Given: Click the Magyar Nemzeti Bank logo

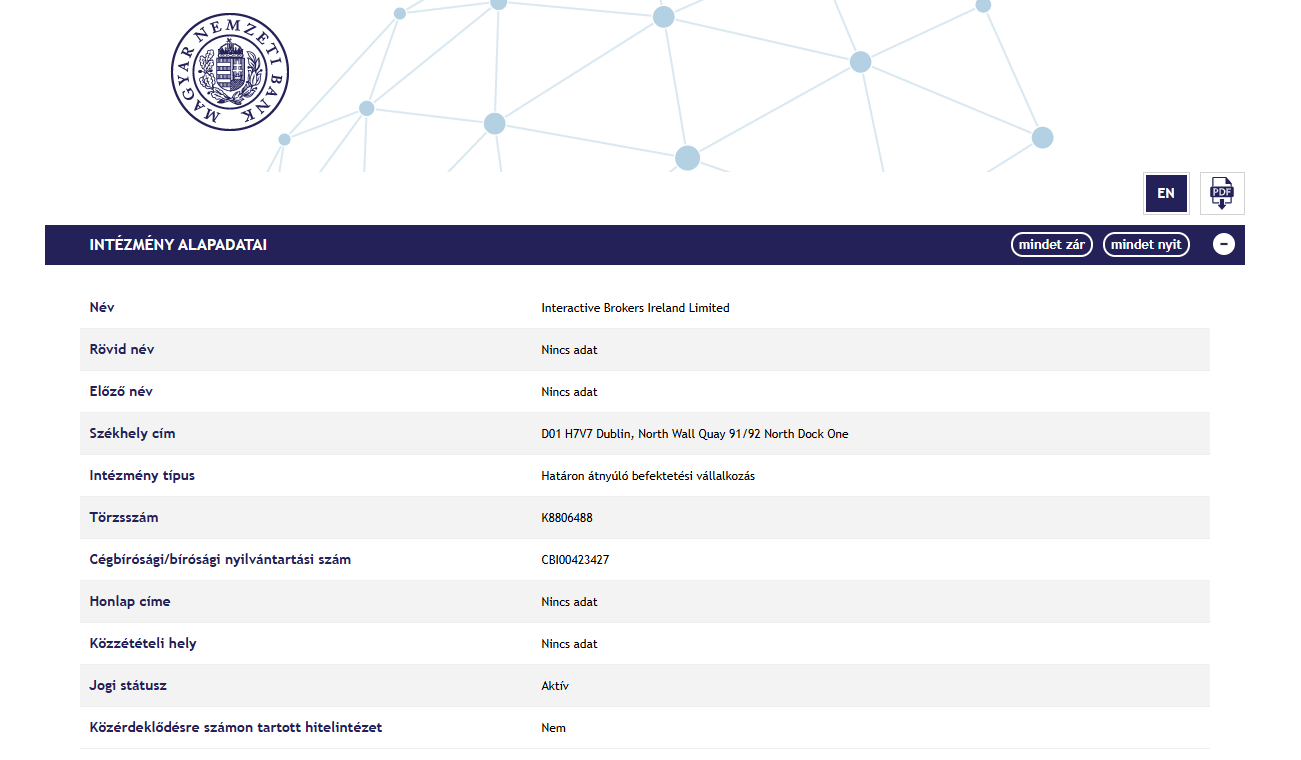Looking at the screenshot, I should [x=229, y=72].
